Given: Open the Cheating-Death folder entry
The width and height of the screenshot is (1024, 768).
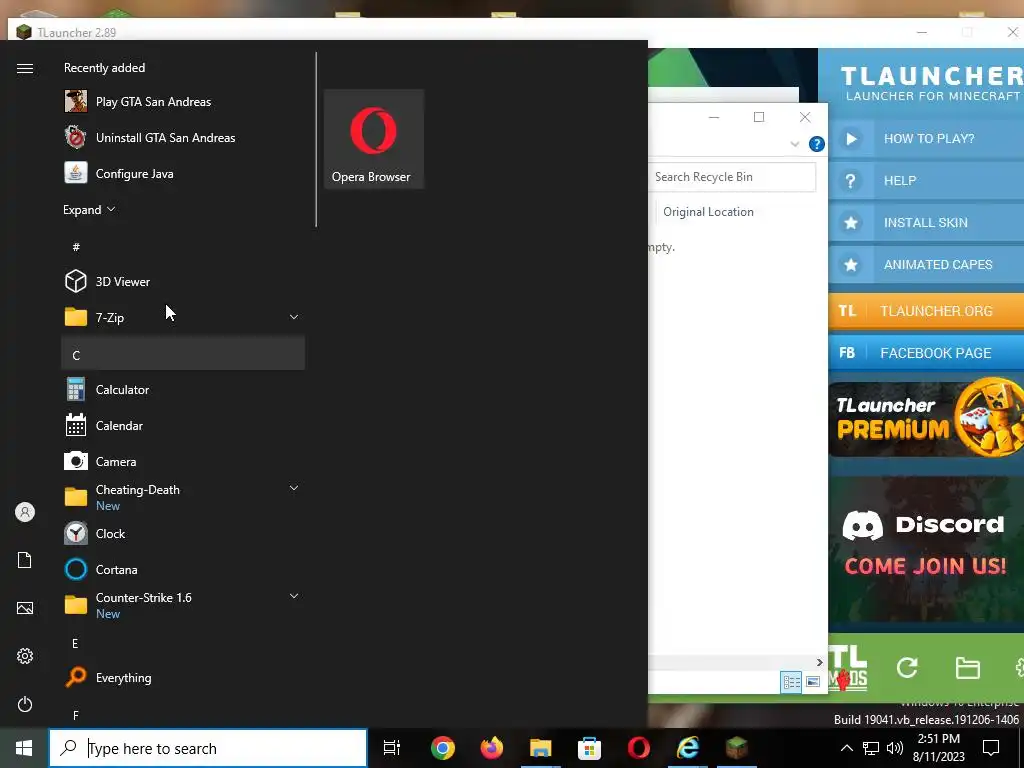Looking at the screenshot, I should pyautogui.click(x=183, y=498).
